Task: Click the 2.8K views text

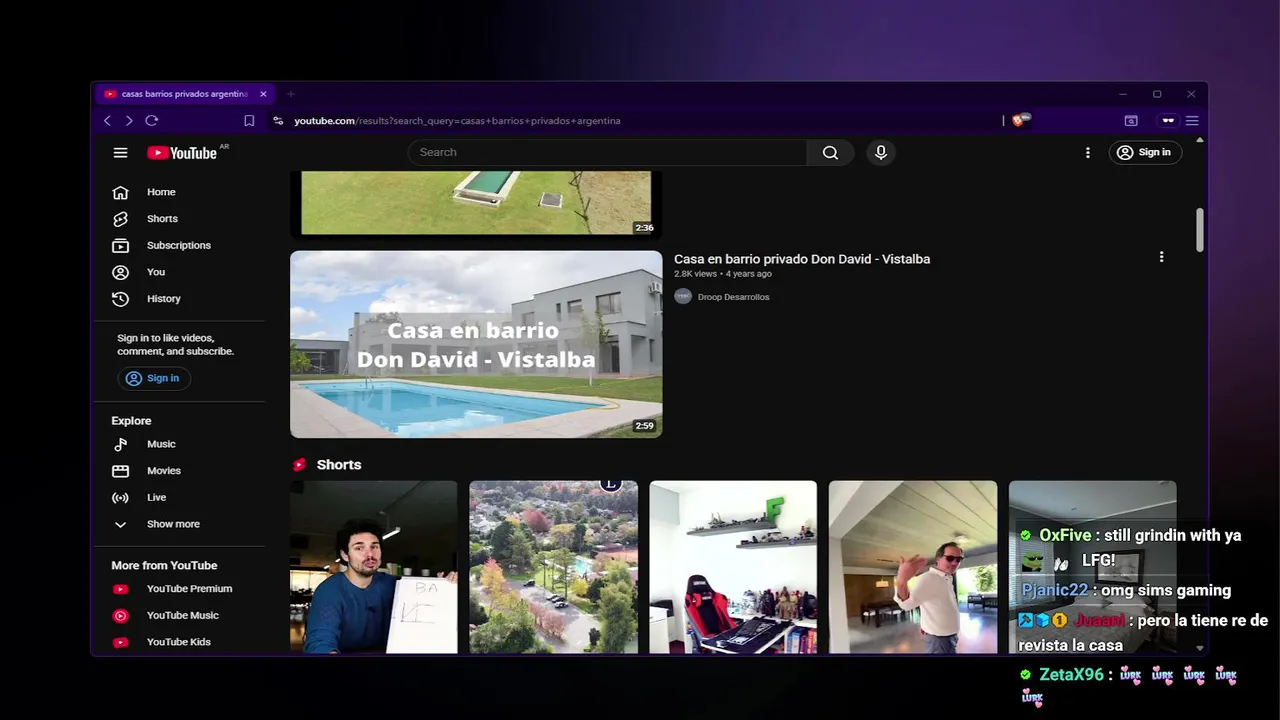Action: [696, 274]
